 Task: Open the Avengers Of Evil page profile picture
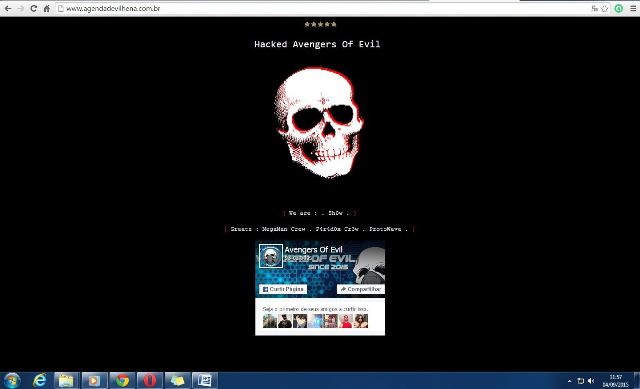coord(271,256)
